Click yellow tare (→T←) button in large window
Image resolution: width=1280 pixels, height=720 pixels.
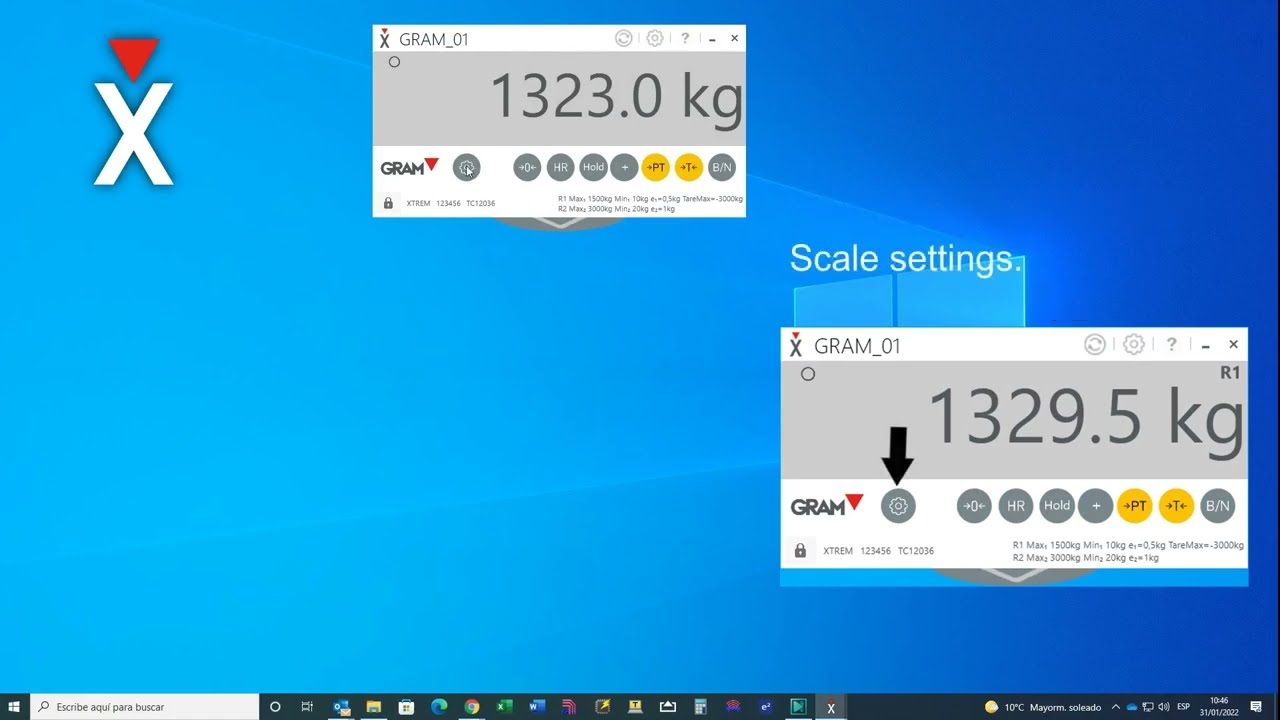pyautogui.click(x=1176, y=506)
